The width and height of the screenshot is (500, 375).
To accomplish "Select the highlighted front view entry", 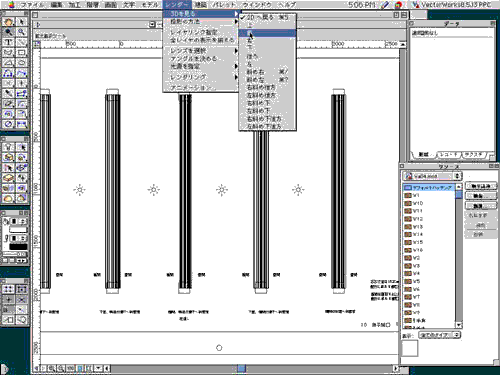I will (x=267, y=33).
